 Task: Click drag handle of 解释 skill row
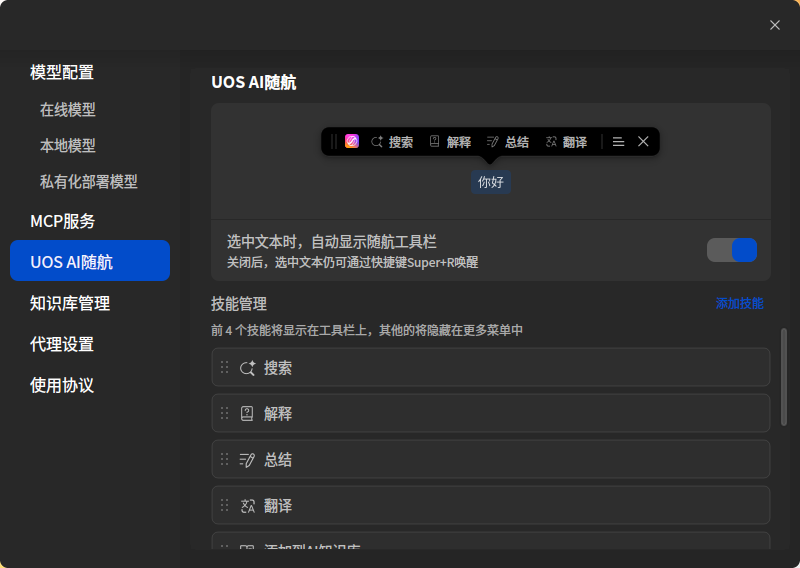pos(224,413)
